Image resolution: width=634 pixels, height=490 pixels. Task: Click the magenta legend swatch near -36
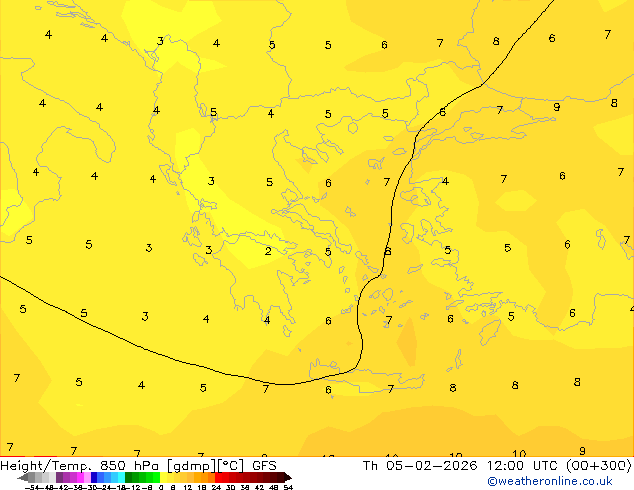coord(80,477)
